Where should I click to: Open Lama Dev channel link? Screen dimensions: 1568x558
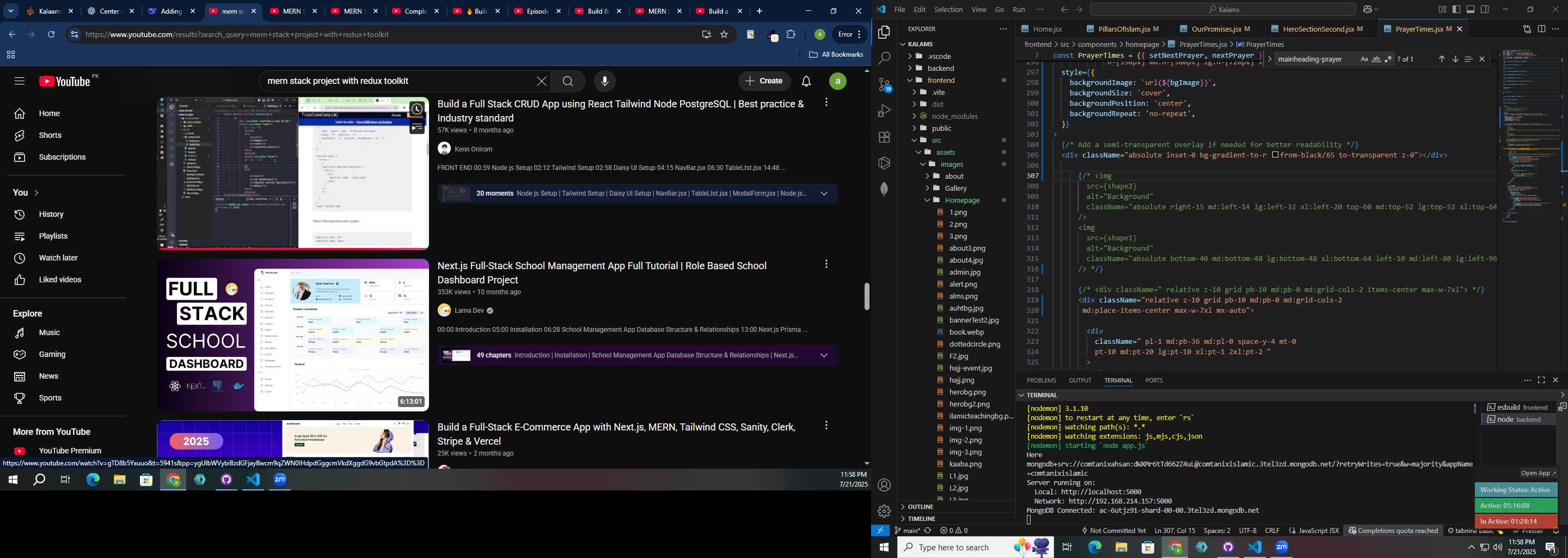coord(469,311)
